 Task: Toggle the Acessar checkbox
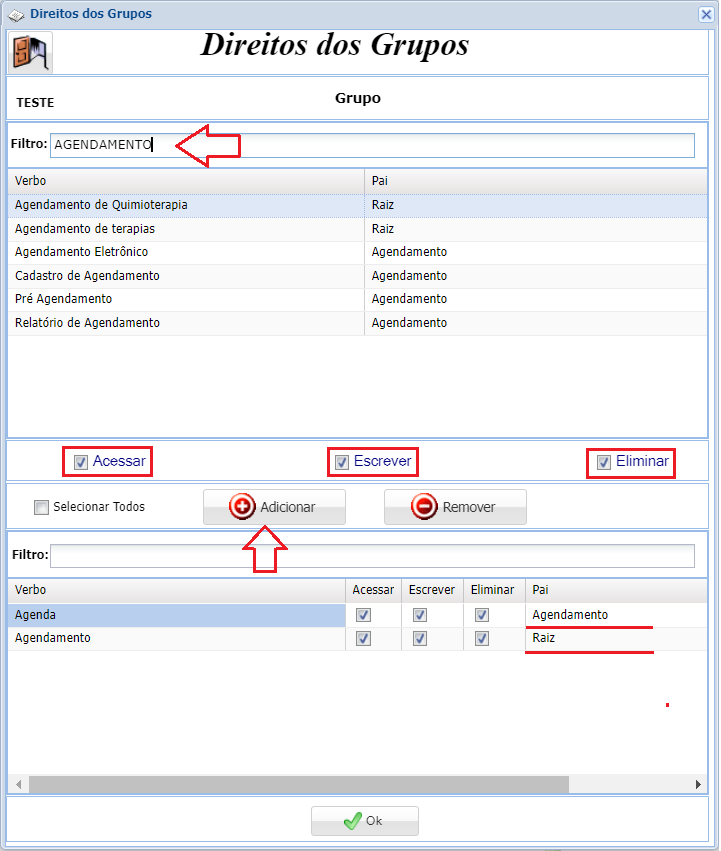81,462
